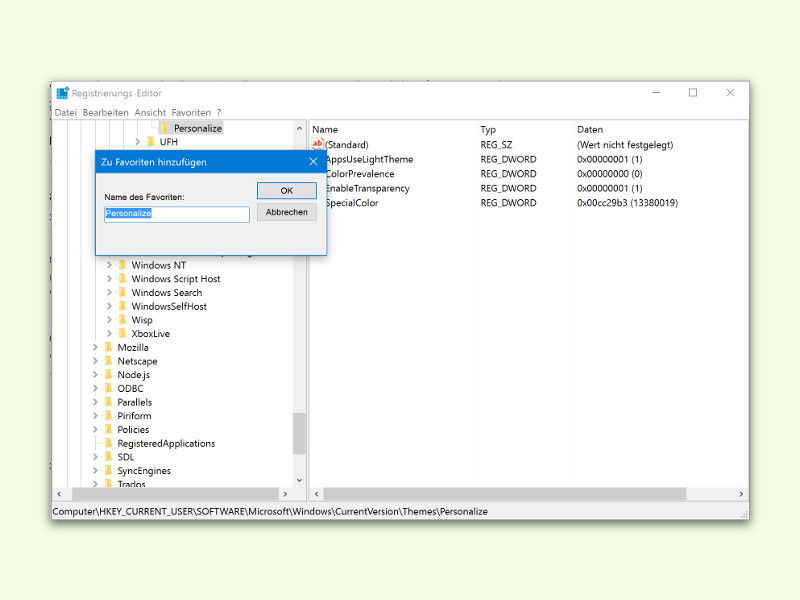Select the RegisteredApplications key

point(166,443)
